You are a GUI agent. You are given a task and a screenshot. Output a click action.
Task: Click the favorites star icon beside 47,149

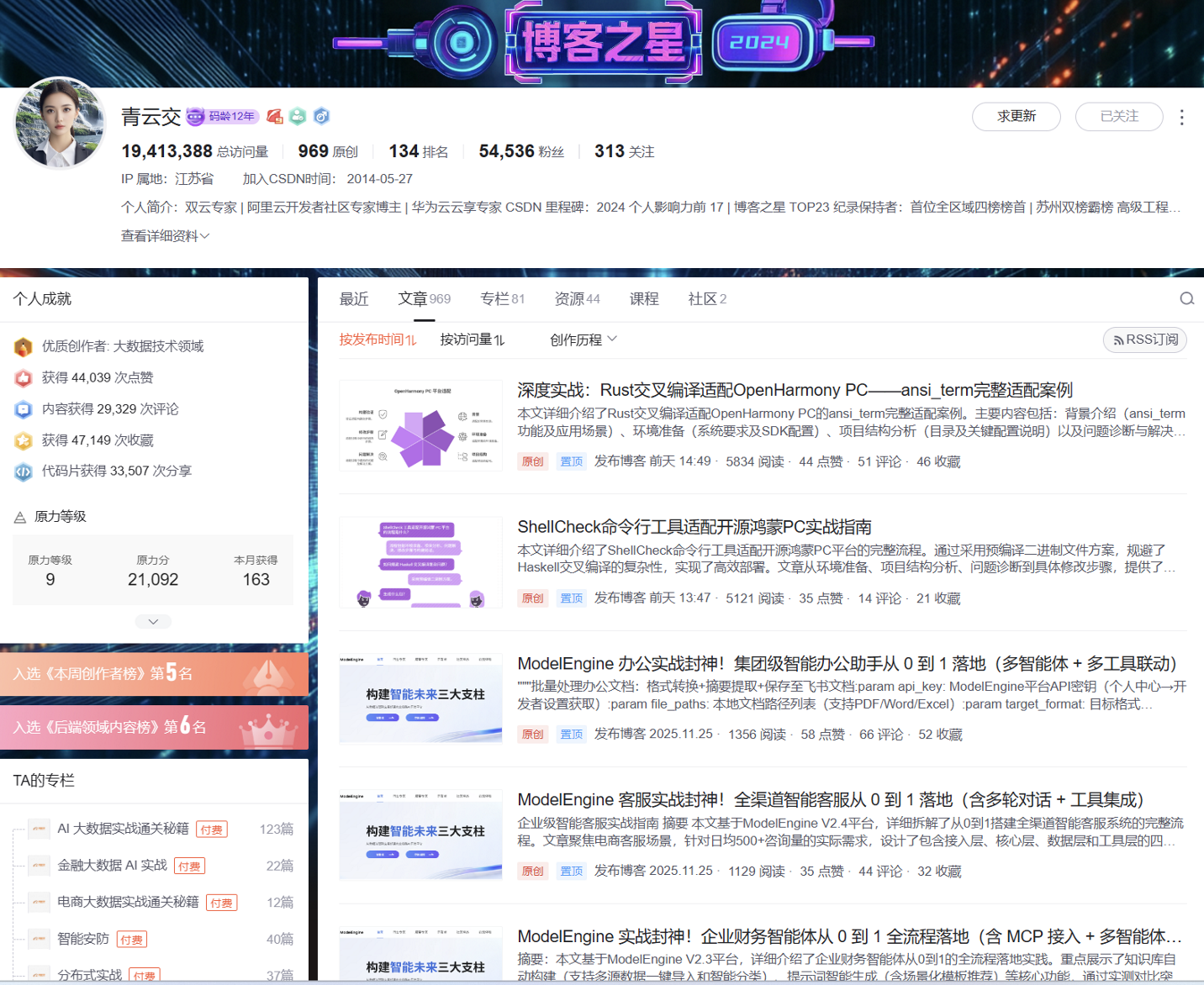point(24,440)
